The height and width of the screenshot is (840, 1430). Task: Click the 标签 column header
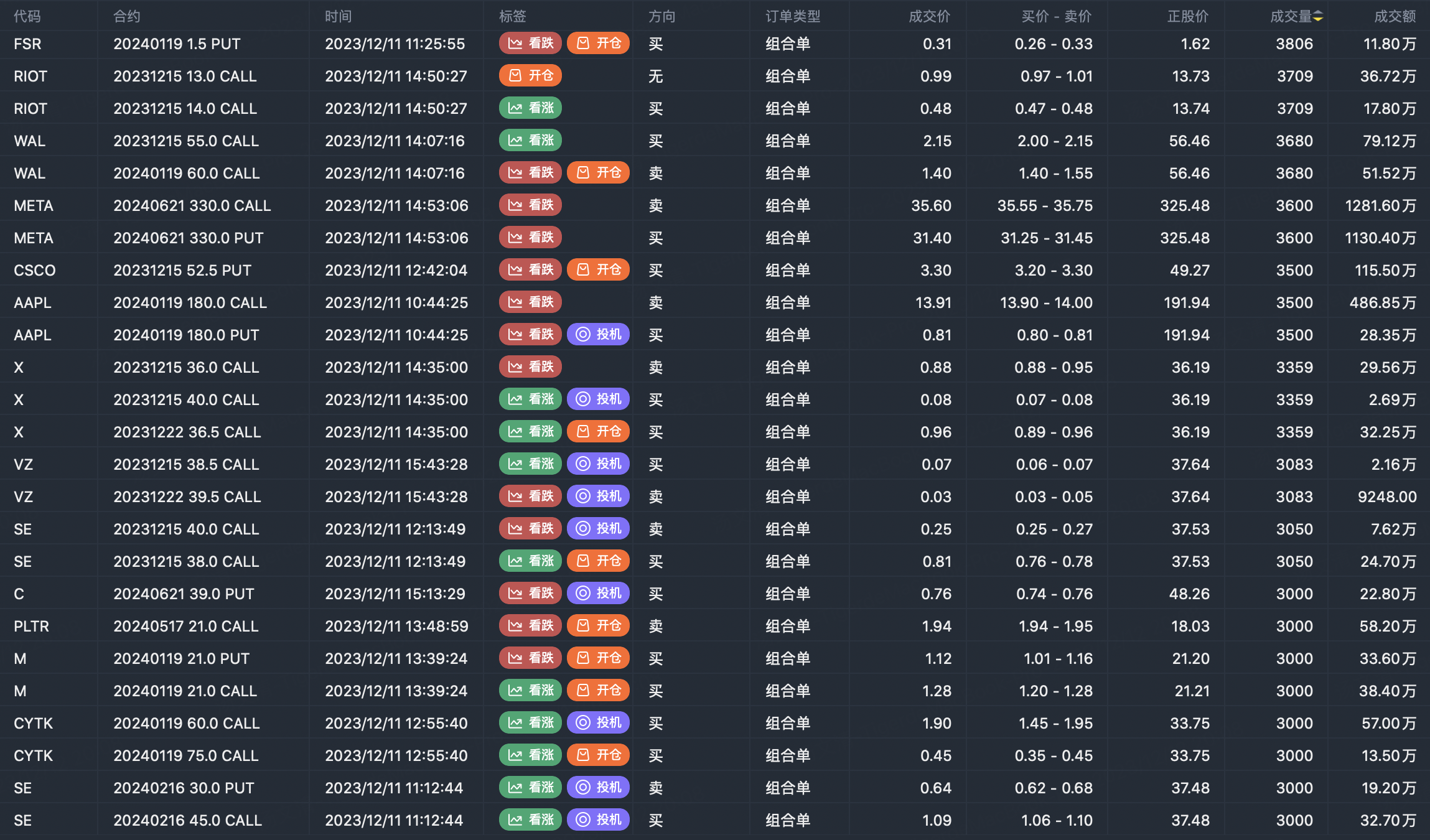(512, 17)
